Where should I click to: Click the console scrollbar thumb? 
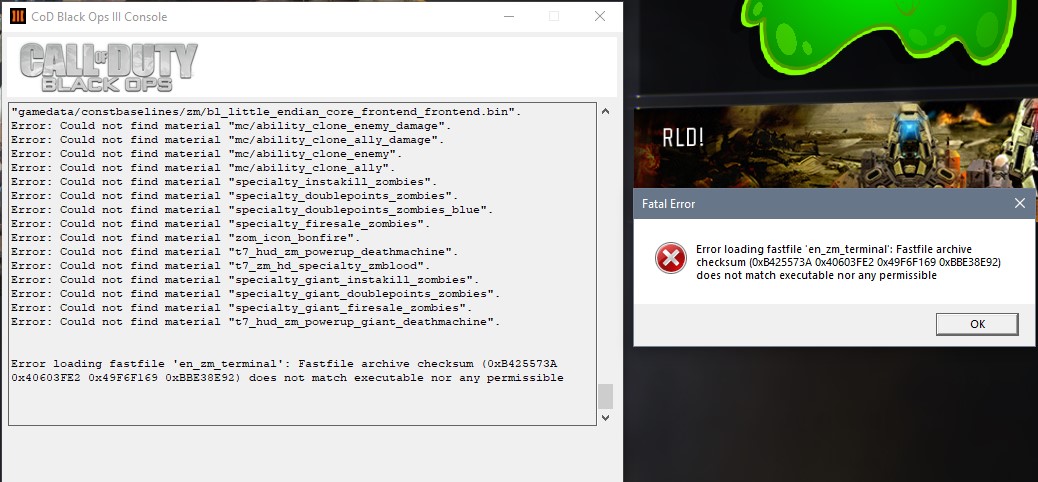click(604, 396)
